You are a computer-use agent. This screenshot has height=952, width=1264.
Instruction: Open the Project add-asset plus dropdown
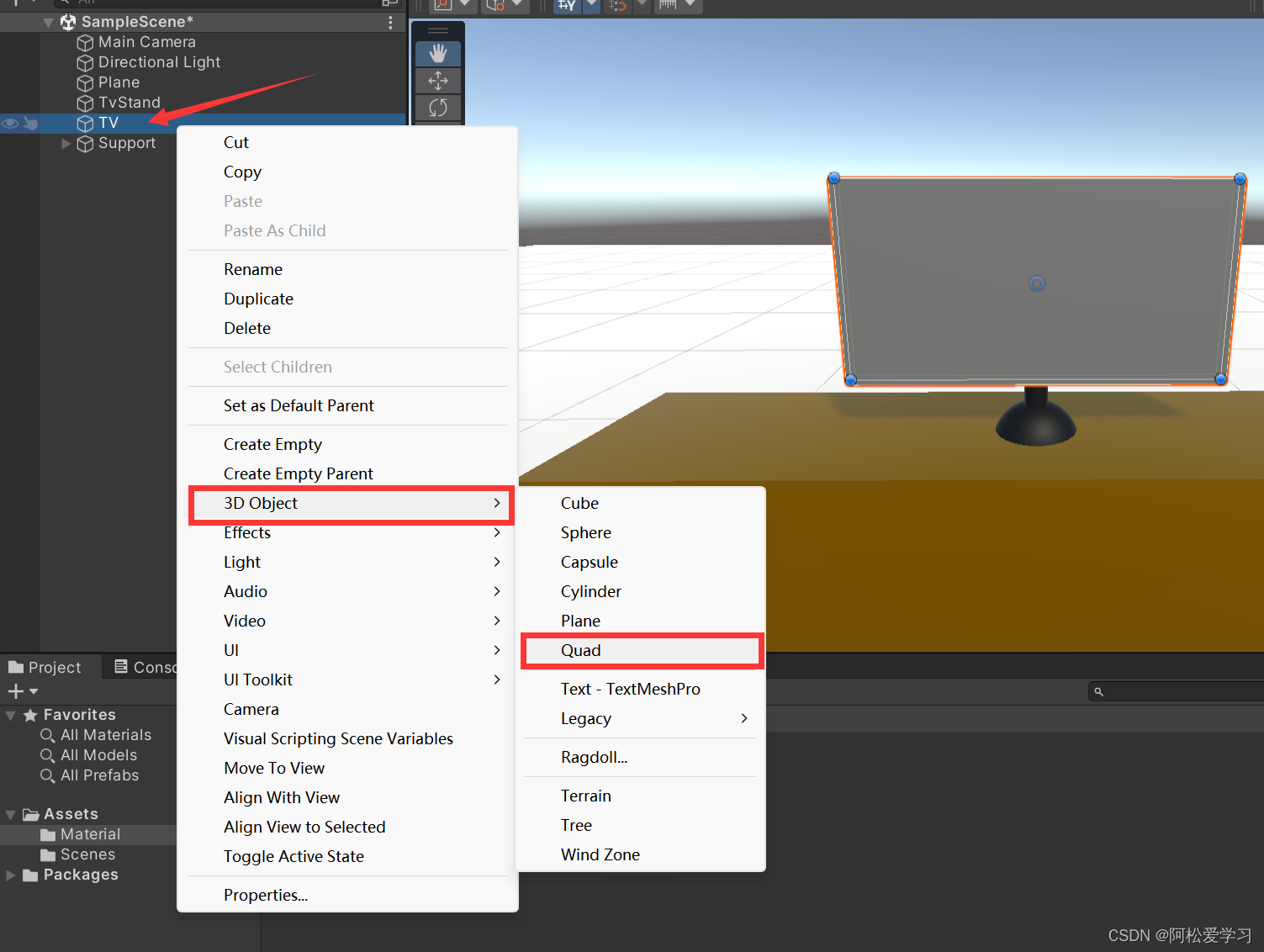point(23,691)
